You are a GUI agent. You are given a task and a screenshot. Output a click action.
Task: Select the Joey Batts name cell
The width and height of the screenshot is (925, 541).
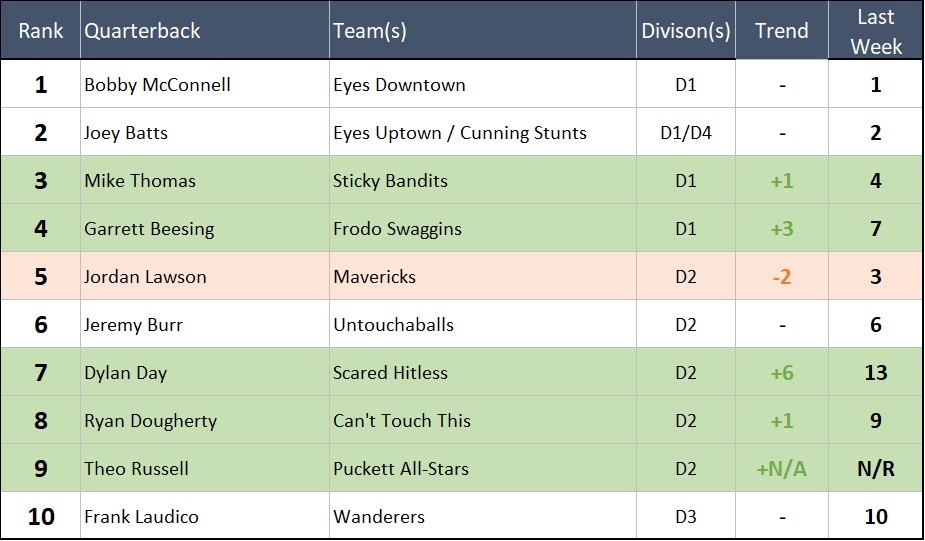[x=126, y=133]
